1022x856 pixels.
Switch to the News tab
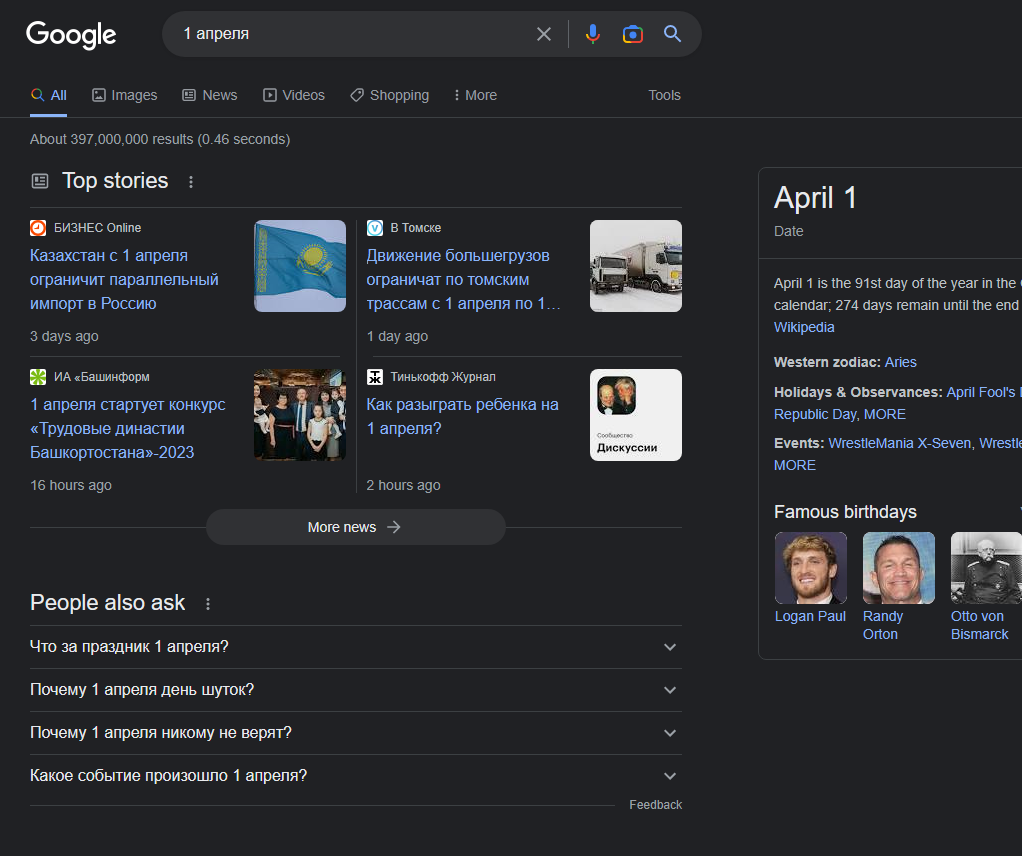(x=209, y=95)
